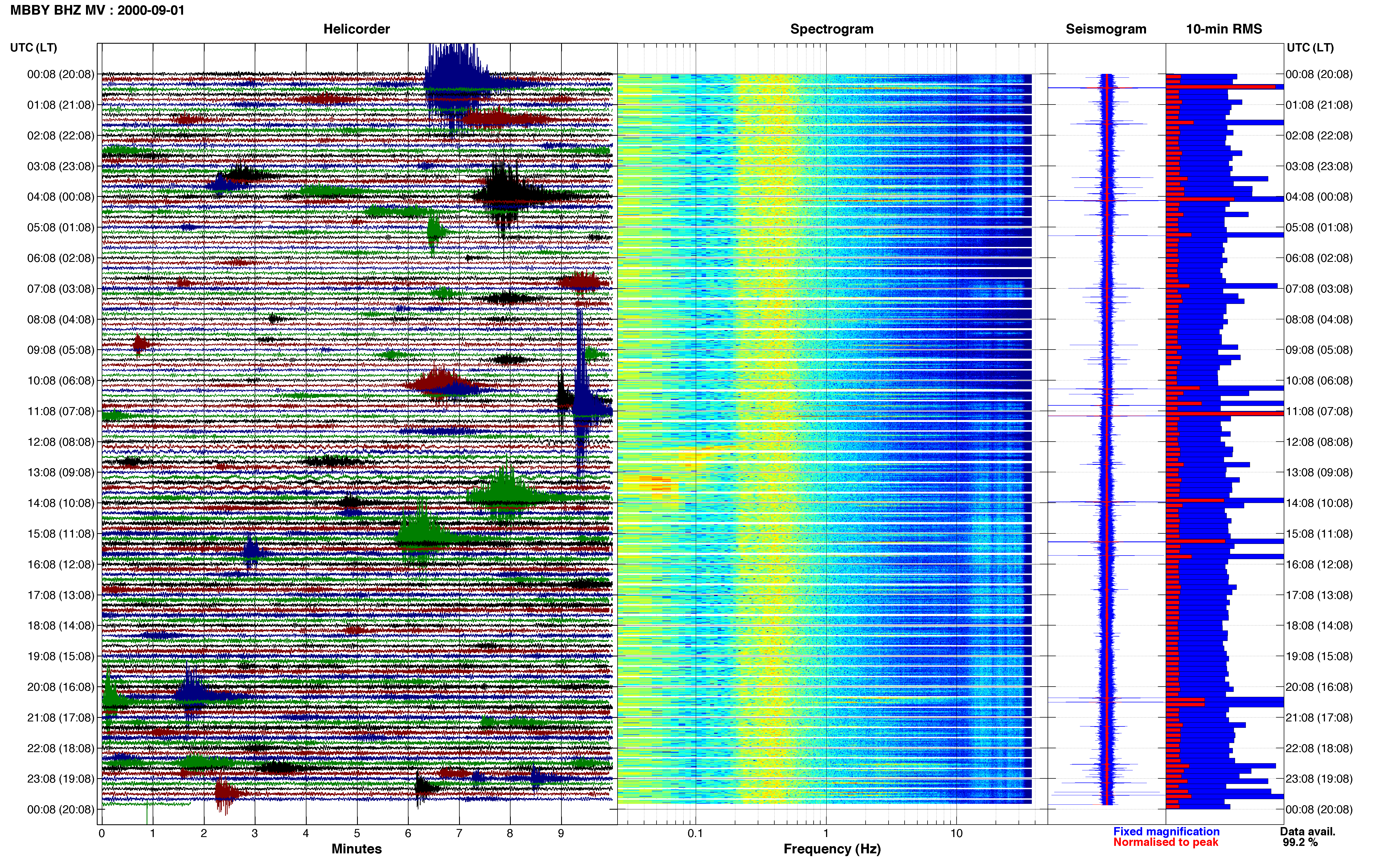Click left time label '12:08 (08:08)'
Image resolution: width=1388 pixels, height=868 pixels.
point(60,442)
